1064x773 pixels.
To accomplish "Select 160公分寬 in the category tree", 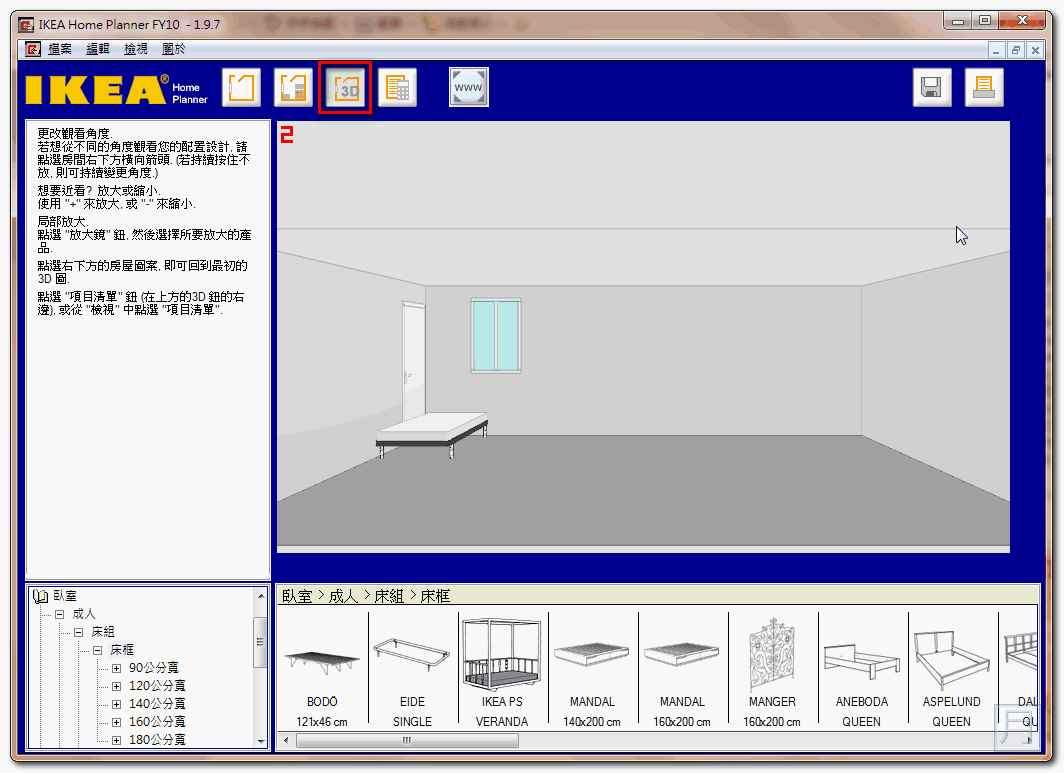I will (157, 722).
